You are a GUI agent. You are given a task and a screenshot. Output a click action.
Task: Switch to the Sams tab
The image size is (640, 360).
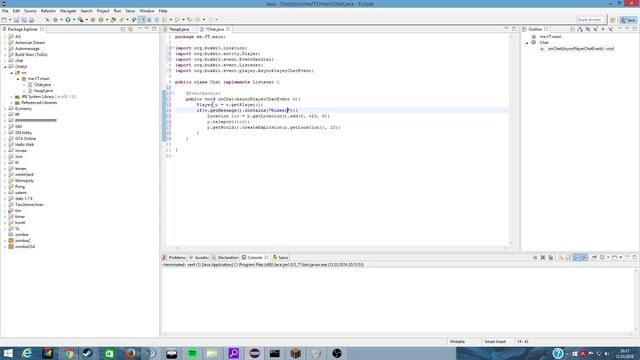[280, 258]
